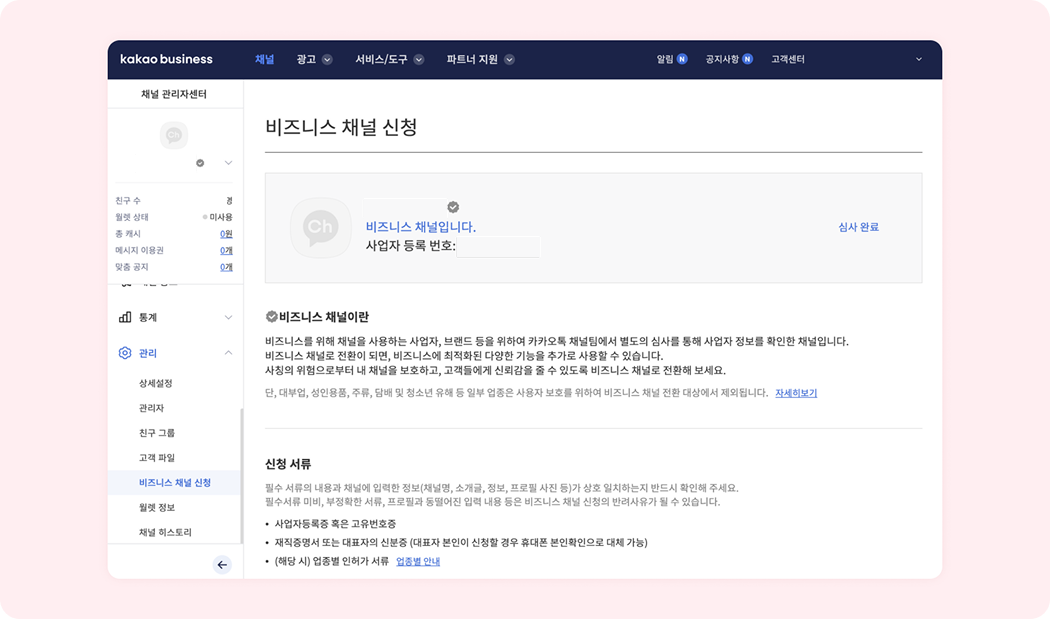Click the 업종별 안내 link
This screenshot has height=619, width=1050.
tap(418, 561)
